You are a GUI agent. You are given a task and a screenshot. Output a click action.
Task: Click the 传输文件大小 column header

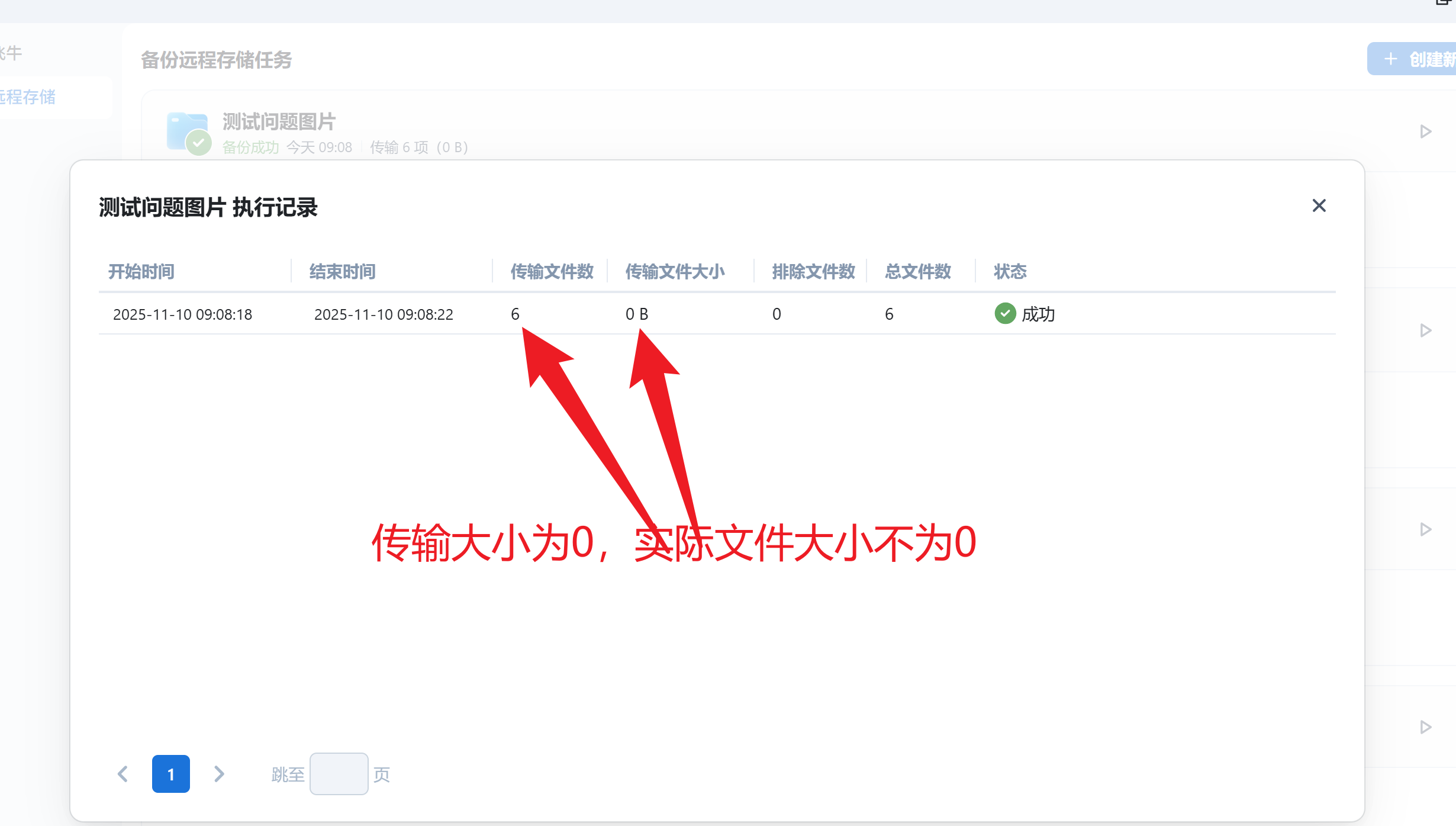[675, 272]
